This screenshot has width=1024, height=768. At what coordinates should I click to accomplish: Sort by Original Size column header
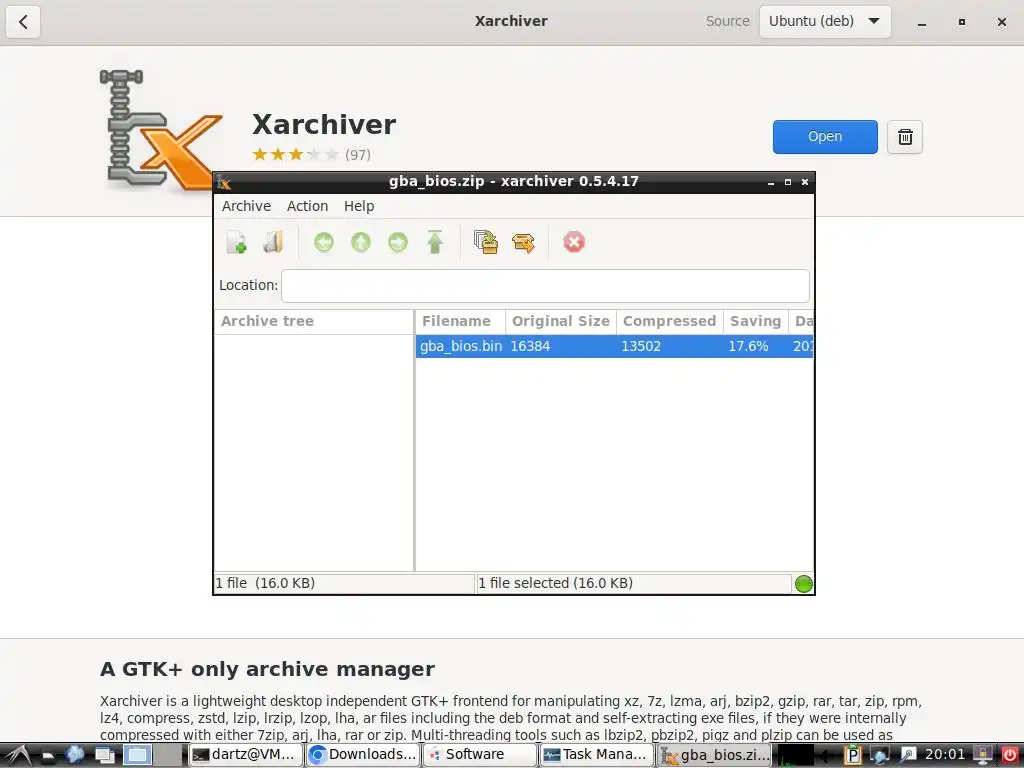[x=560, y=321]
